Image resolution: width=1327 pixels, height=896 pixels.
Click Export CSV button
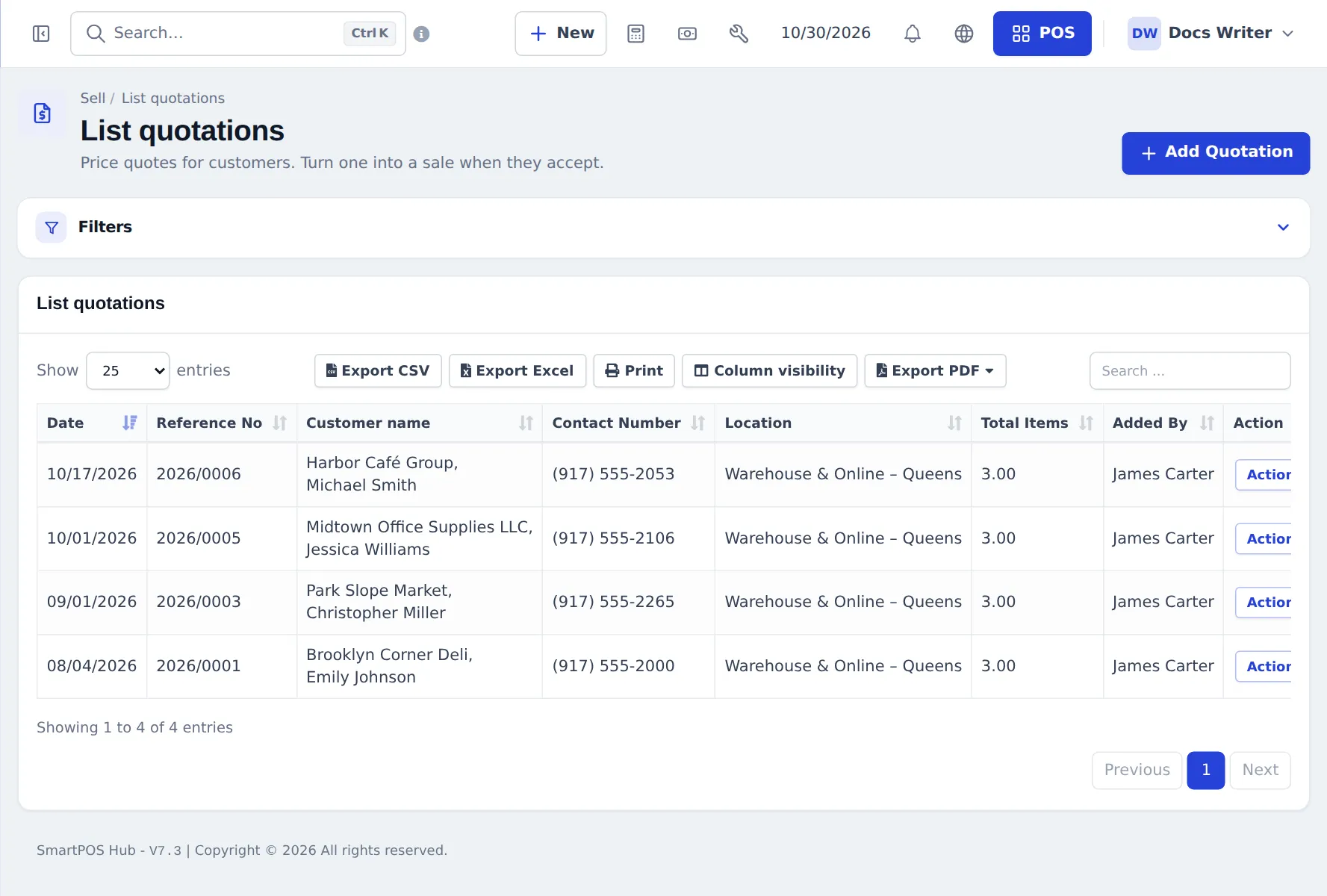point(378,371)
